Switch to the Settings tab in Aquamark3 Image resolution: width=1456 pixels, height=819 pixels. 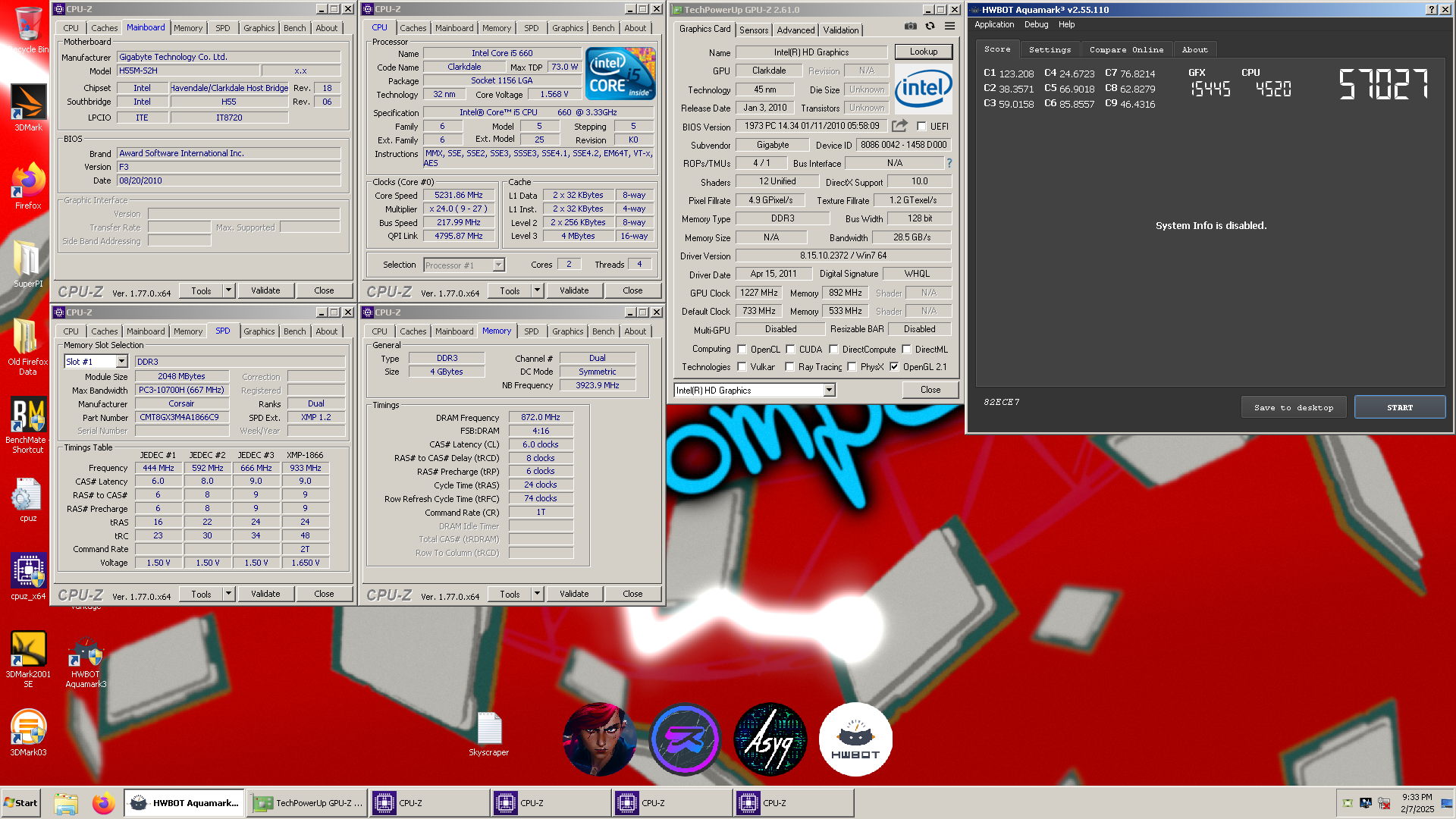(x=1050, y=49)
